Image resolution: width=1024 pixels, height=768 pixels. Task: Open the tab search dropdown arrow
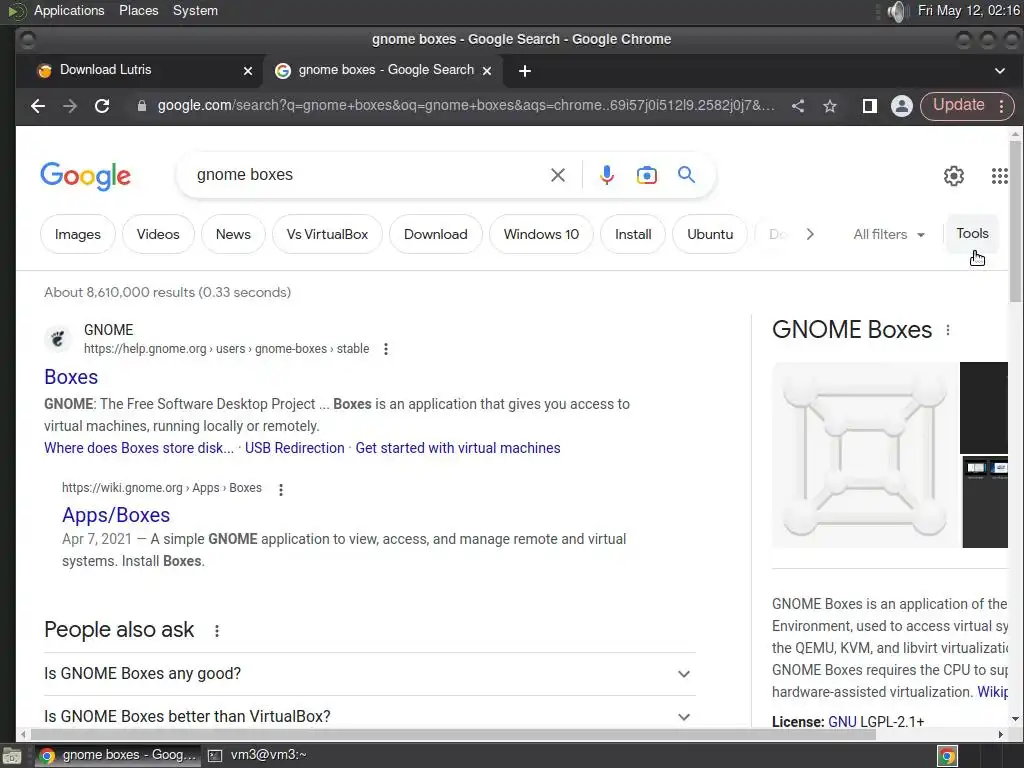pos(999,71)
